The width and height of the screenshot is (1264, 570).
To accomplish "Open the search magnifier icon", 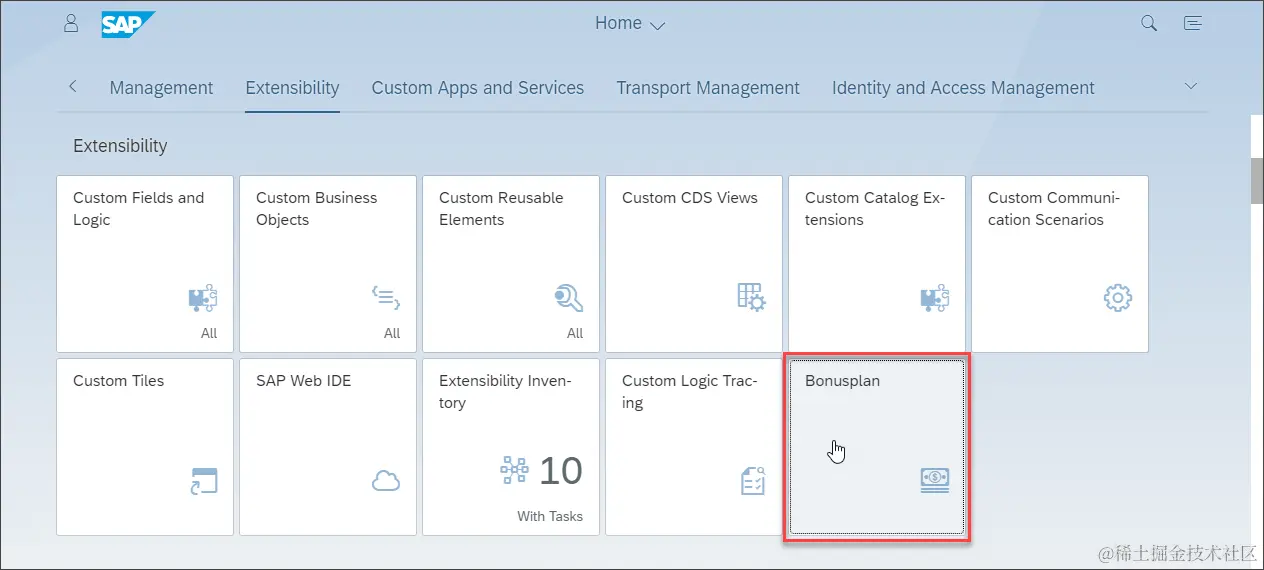I will pos(1149,23).
